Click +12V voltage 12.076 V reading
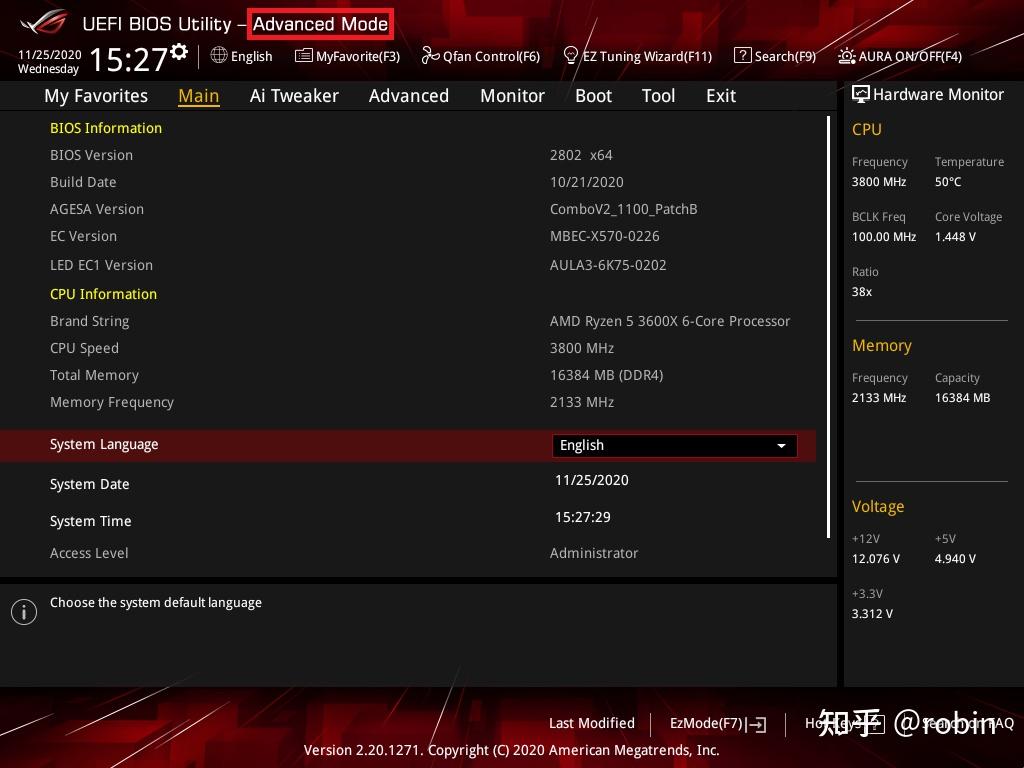 pyautogui.click(x=876, y=559)
